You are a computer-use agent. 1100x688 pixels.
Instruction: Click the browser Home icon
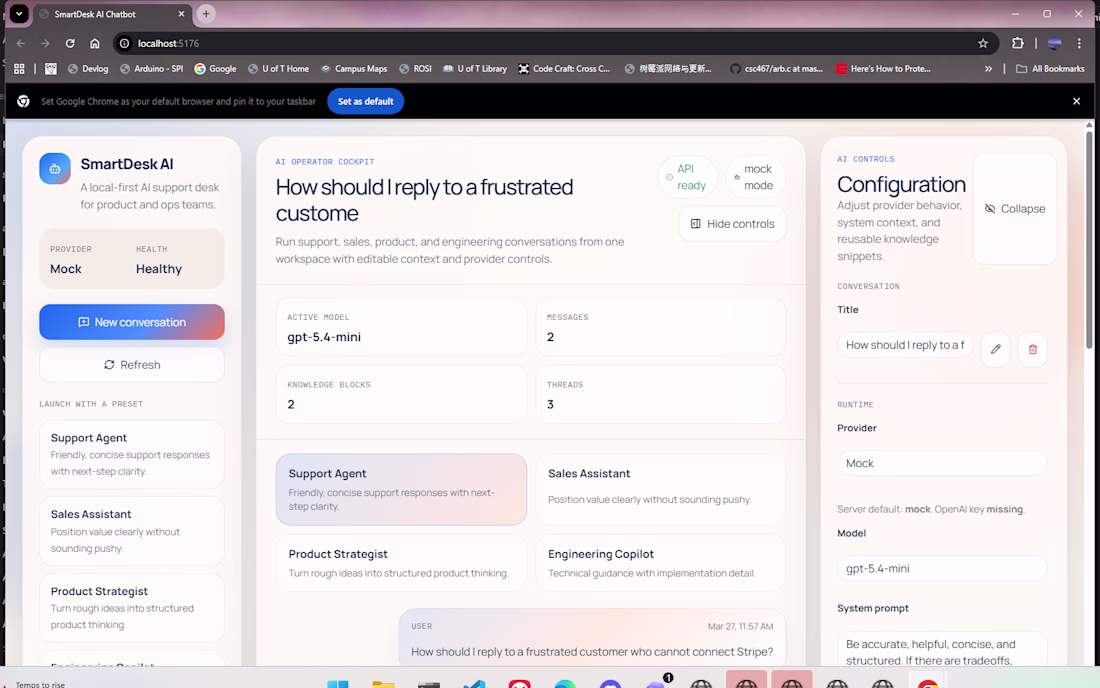(x=94, y=43)
